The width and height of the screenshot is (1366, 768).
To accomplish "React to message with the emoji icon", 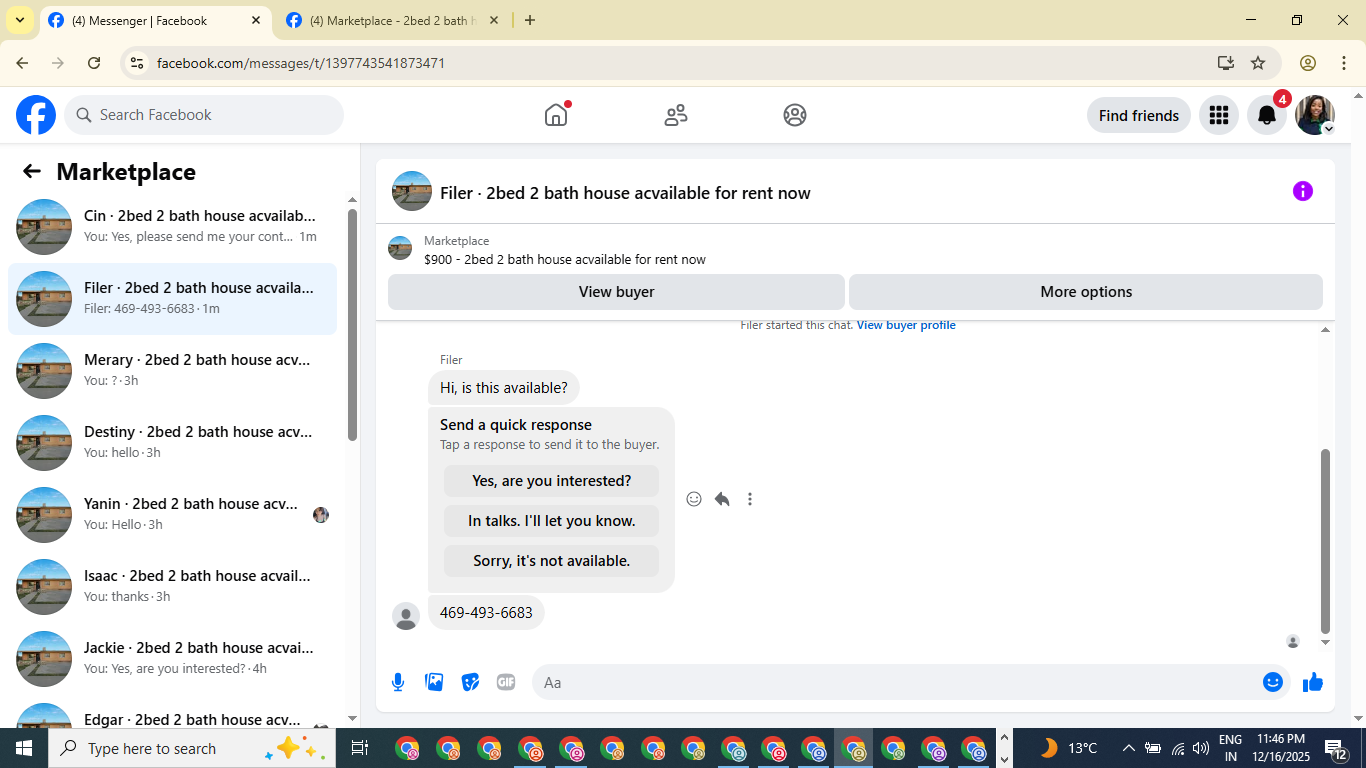I will (694, 499).
